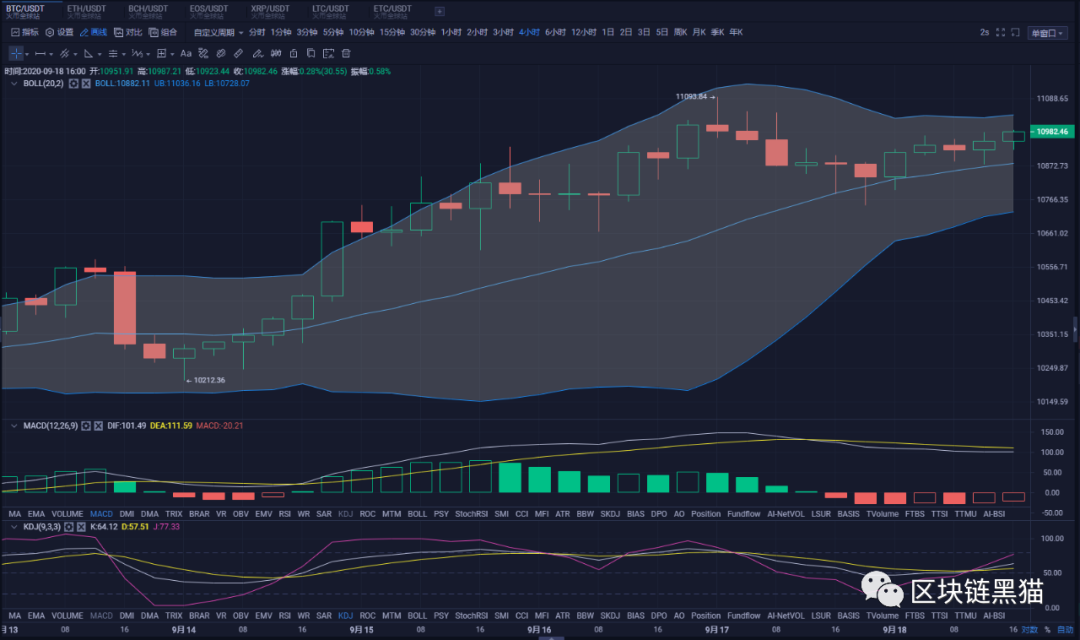Switch to the LTC/USDT tab

click(x=331, y=11)
